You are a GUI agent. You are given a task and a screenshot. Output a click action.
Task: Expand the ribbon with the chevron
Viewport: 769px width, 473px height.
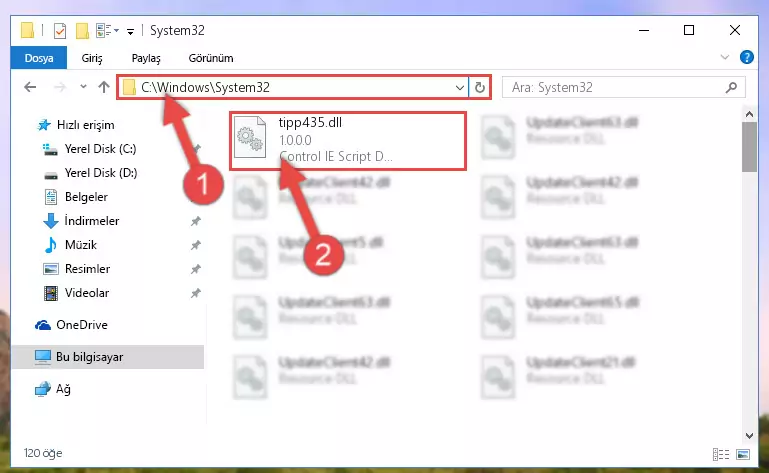click(724, 57)
